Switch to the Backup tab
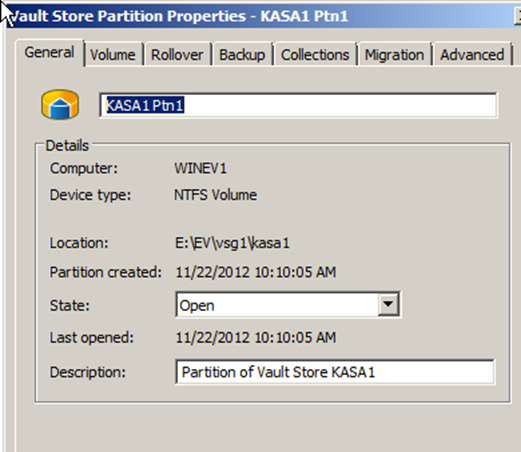 tap(242, 55)
